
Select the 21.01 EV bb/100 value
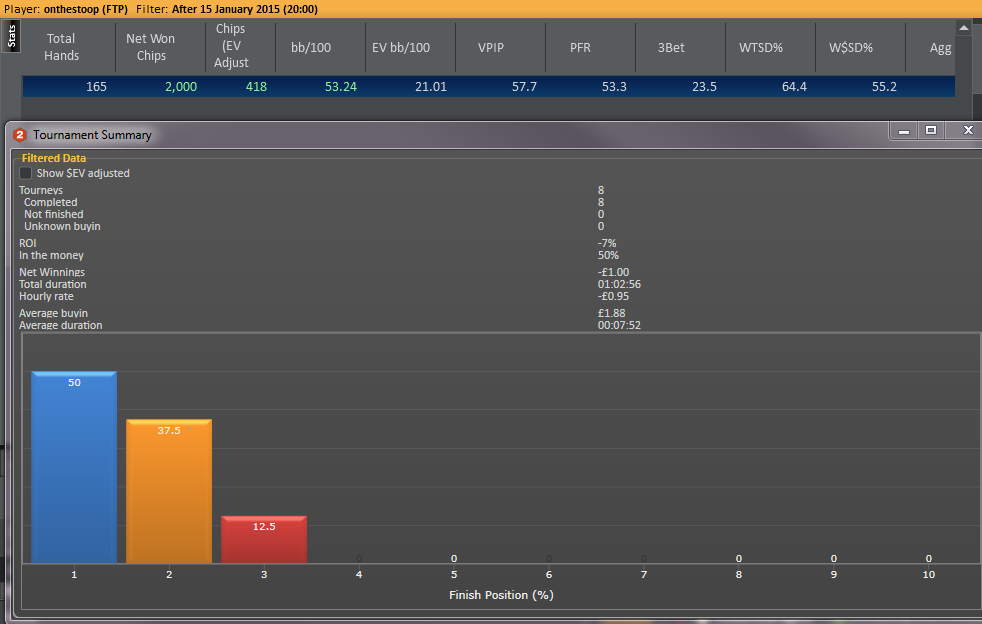point(431,86)
